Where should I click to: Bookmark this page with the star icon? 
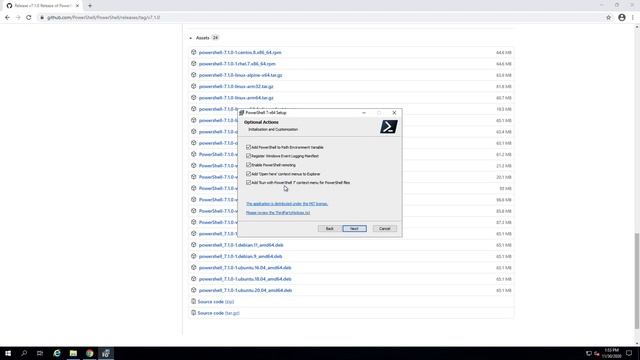point(609,18)
